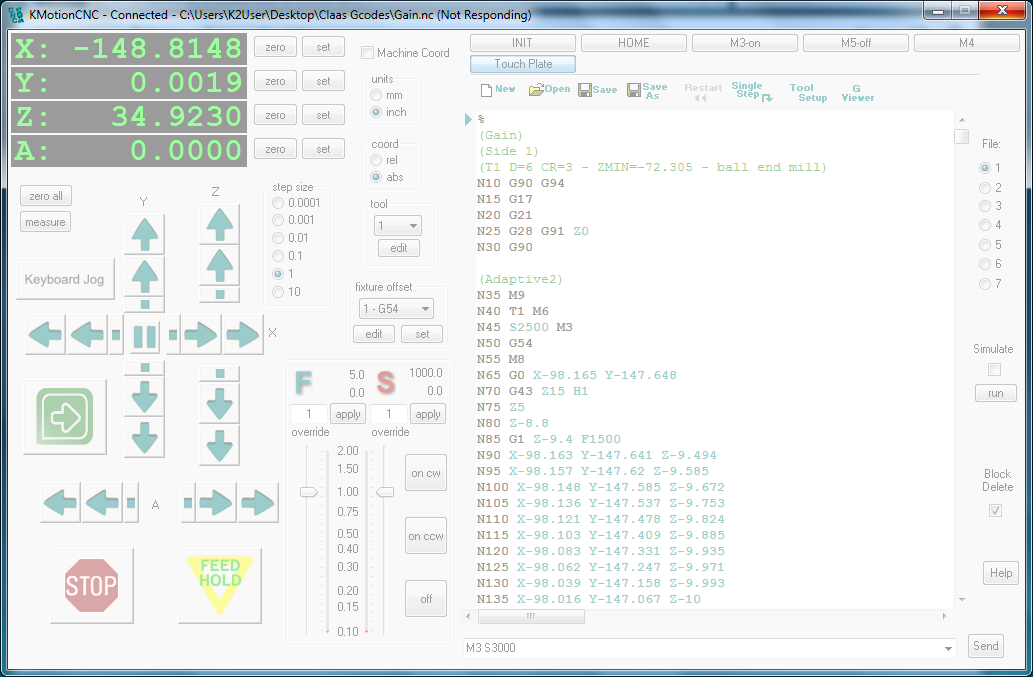
Task: Click the red STOP sign icon
Action: click(91, 585)
